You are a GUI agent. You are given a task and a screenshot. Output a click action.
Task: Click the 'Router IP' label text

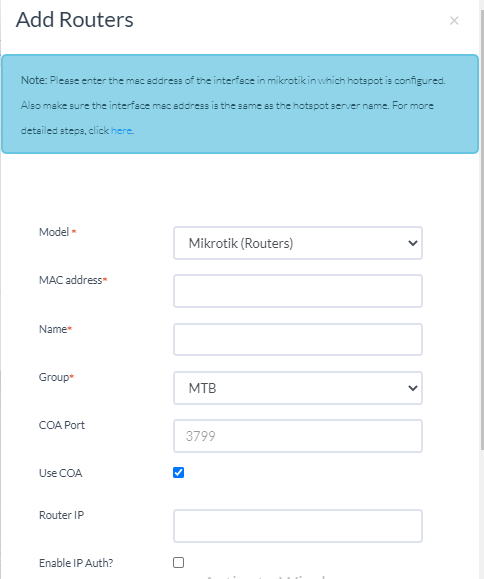coord(61,515)
